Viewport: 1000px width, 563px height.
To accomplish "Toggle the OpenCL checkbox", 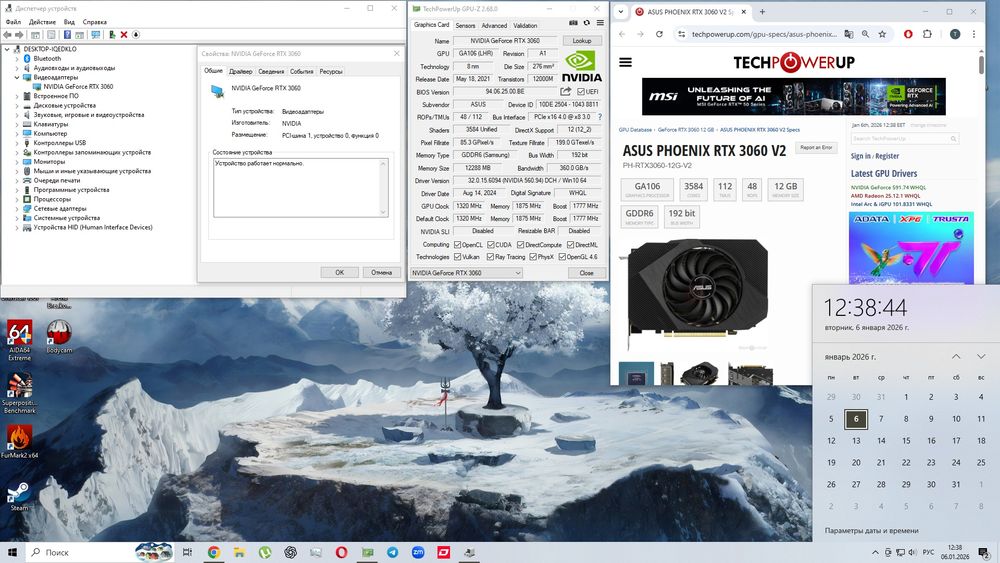I will 457,245.
